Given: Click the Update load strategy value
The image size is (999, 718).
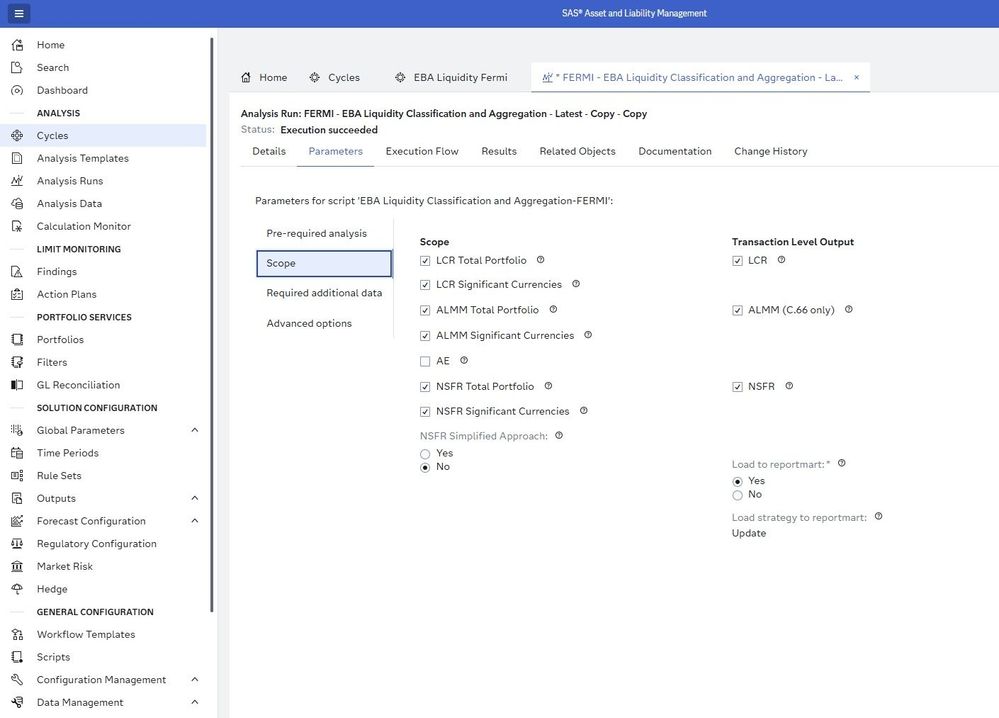Looking at the screenshot, I should 749,533.
